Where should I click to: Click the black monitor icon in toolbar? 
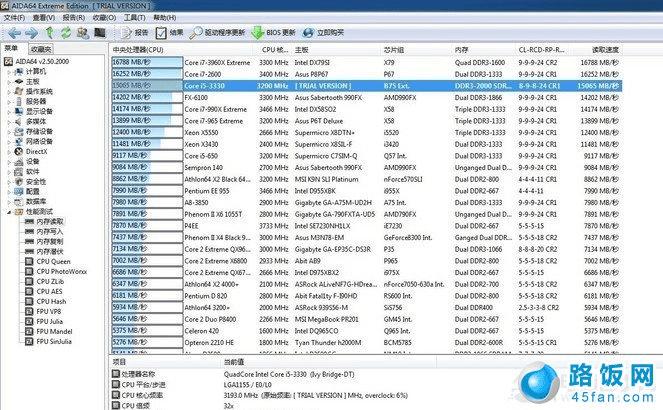point(100,33)
